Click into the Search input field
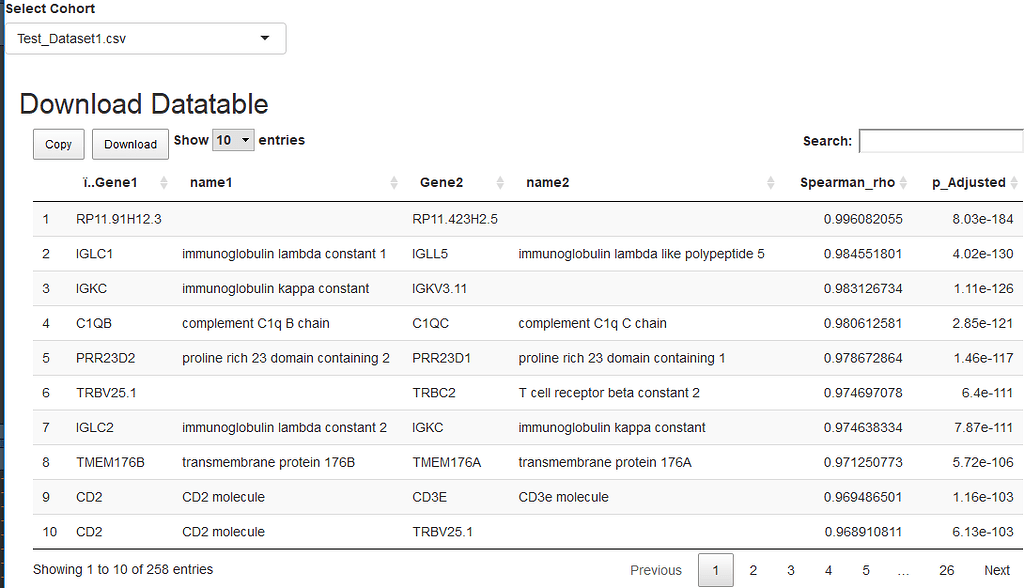 (940, 141)
